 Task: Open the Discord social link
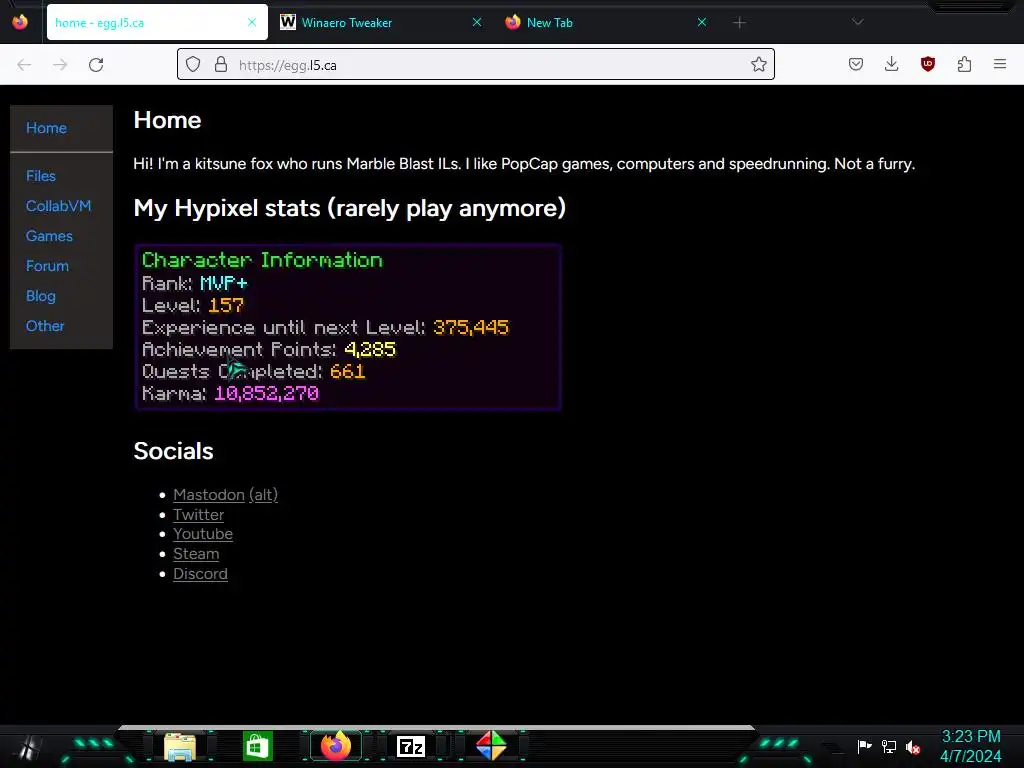click(x=200, y=574)
